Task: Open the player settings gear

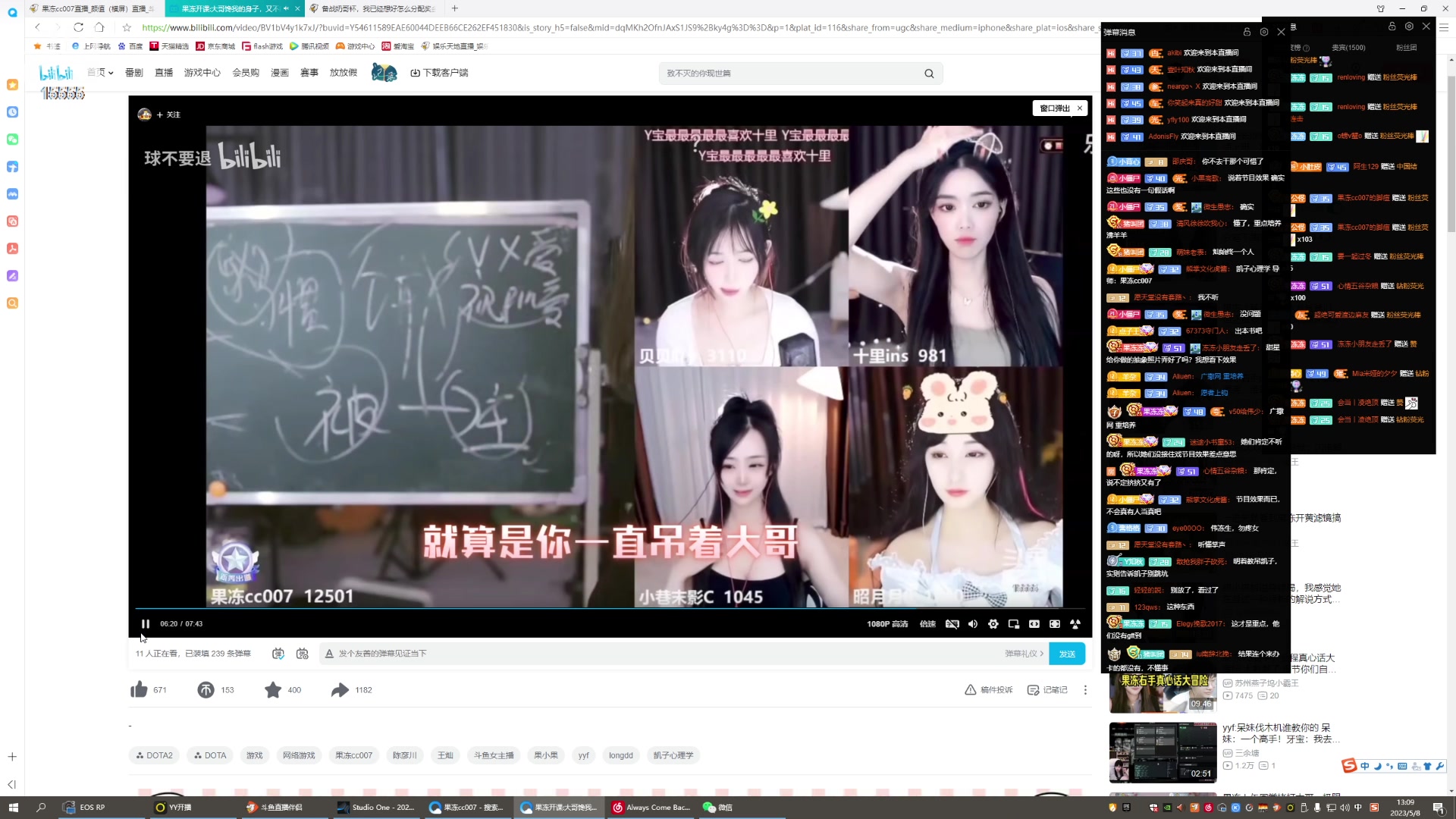Action: pos(993,624)
